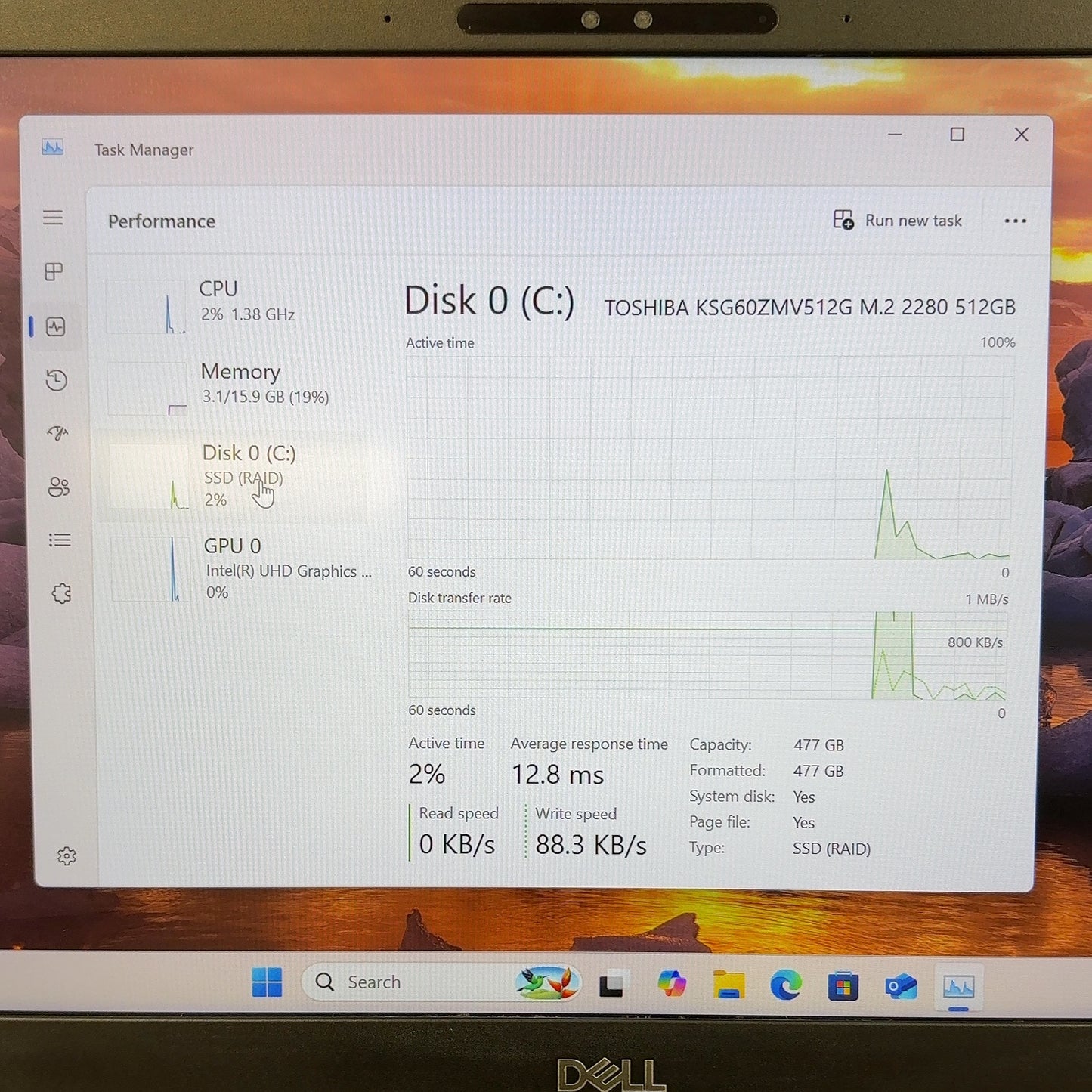Close the Task Manager window
This screenshot has width=1092, height=1092.
click(1022, 135)
